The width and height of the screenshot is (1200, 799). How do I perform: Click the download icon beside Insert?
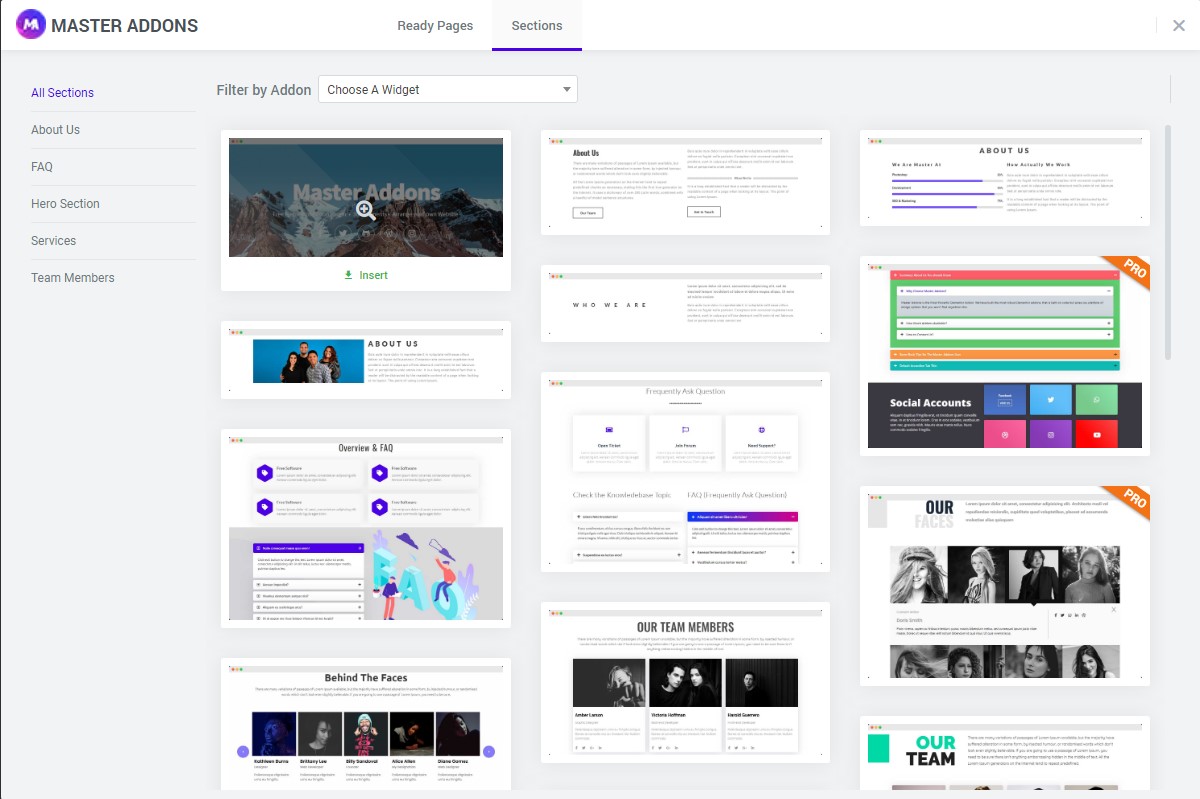348,275
